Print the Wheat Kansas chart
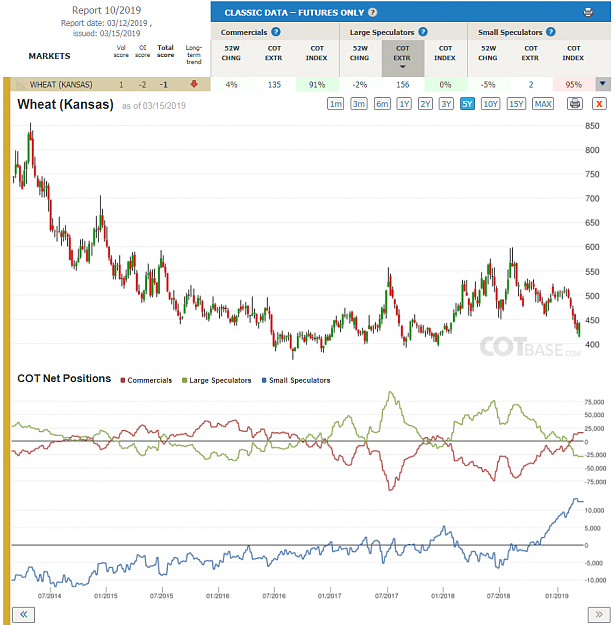Viewport: 615px width, 625px height. coord(575,104)
